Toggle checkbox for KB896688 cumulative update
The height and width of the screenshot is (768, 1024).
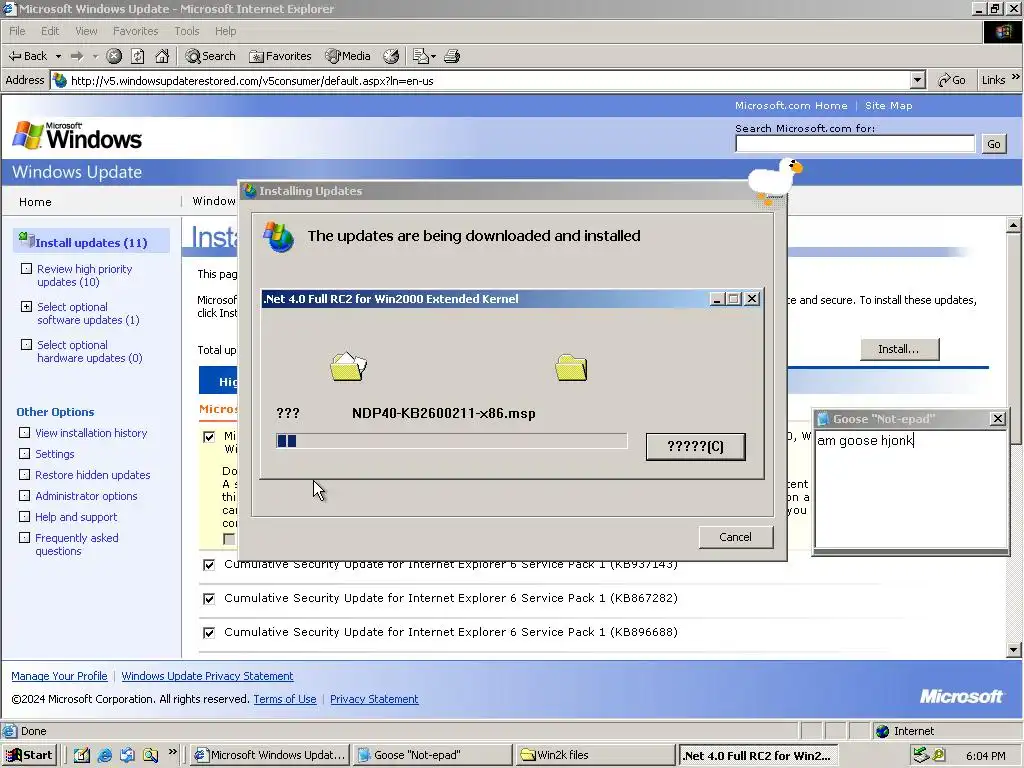click(x=209, y=633)
